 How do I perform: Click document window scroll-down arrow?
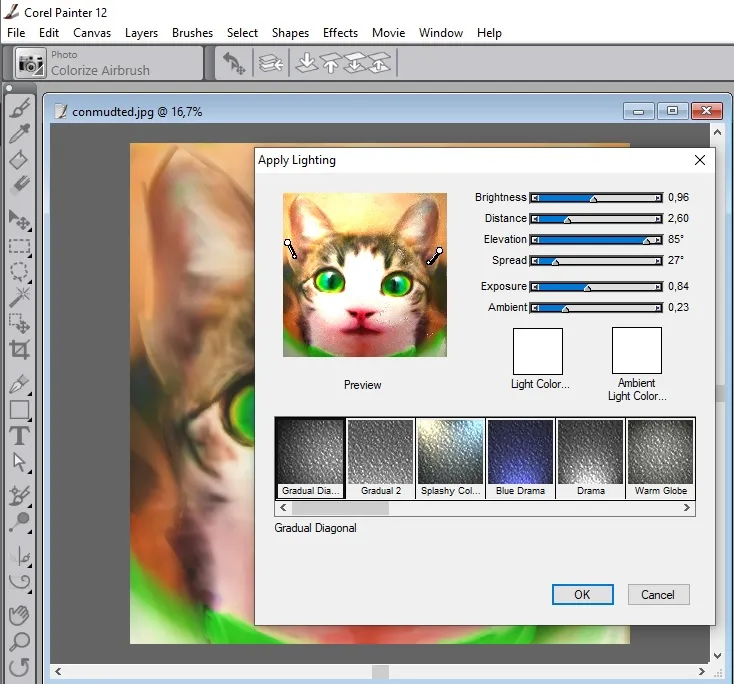[x=717, y=656]
